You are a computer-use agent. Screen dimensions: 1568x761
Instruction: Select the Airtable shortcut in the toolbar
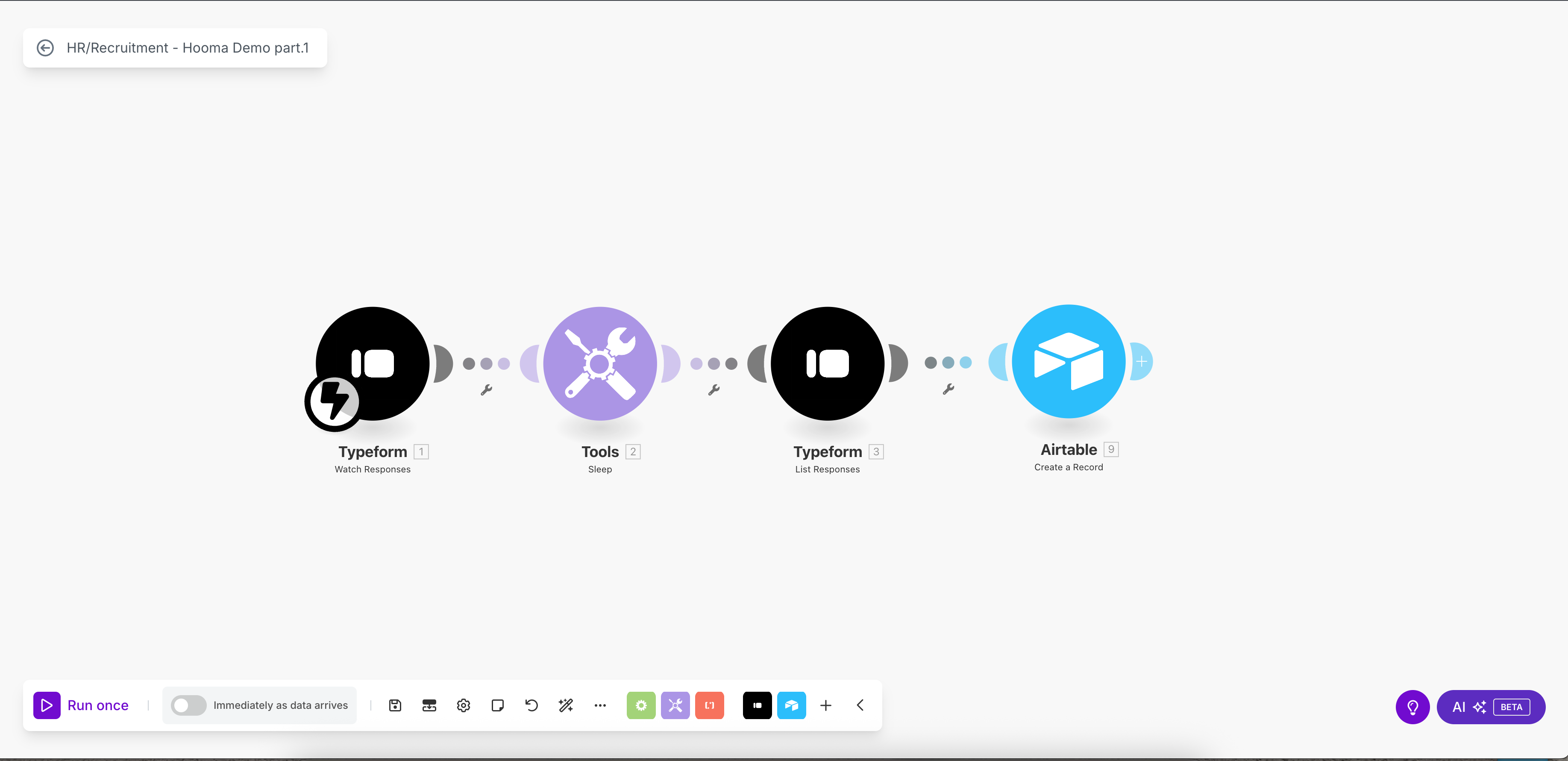[x=791, y=705]
